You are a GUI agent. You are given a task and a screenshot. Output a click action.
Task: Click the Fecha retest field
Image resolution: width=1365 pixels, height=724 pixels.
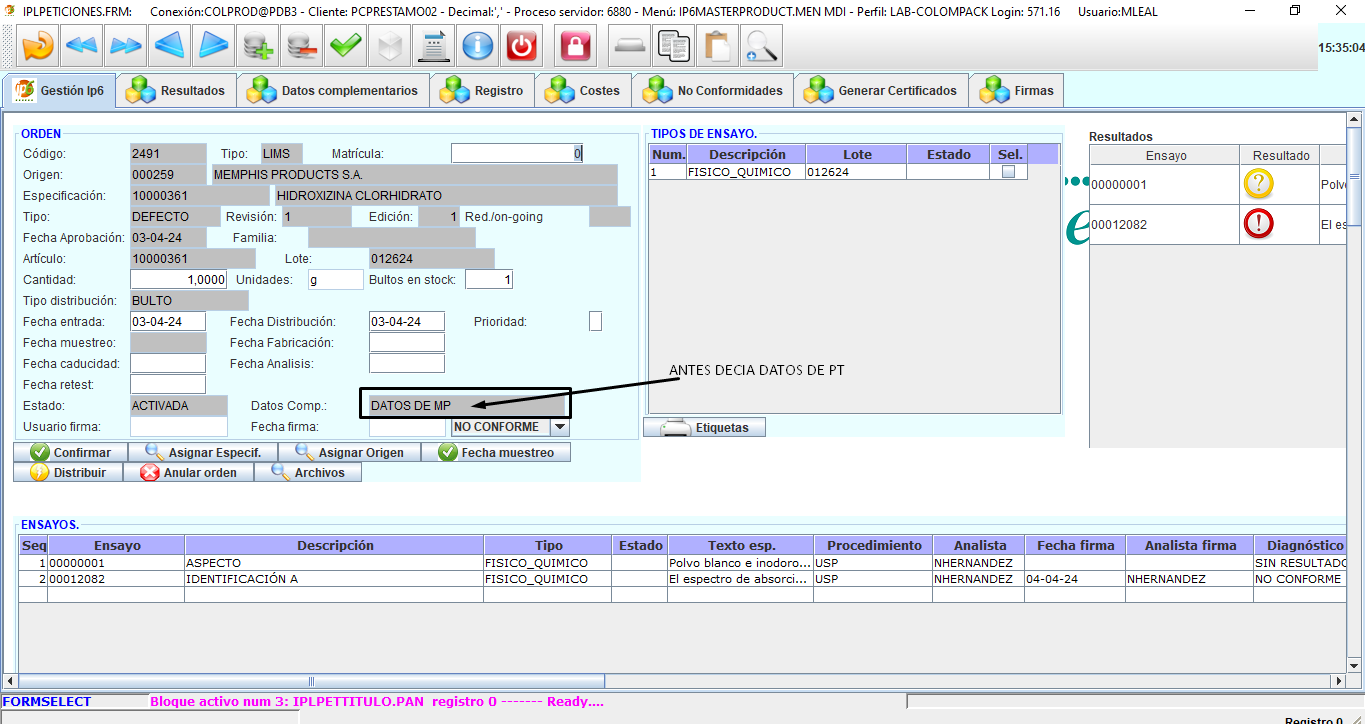point(168,384)
